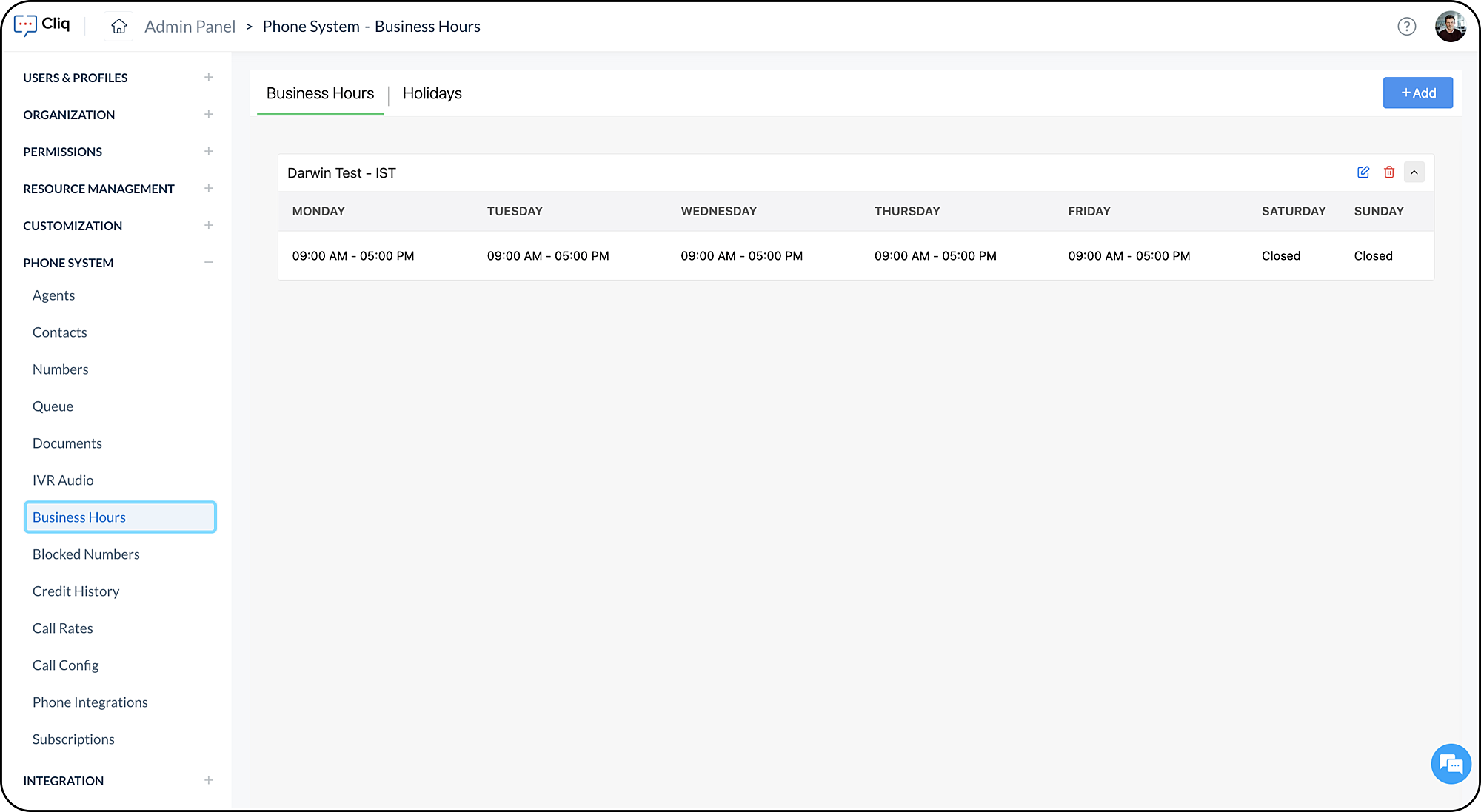
Task: Delete Darwin Test business hours entry
Action: (x=1388, y=172)
